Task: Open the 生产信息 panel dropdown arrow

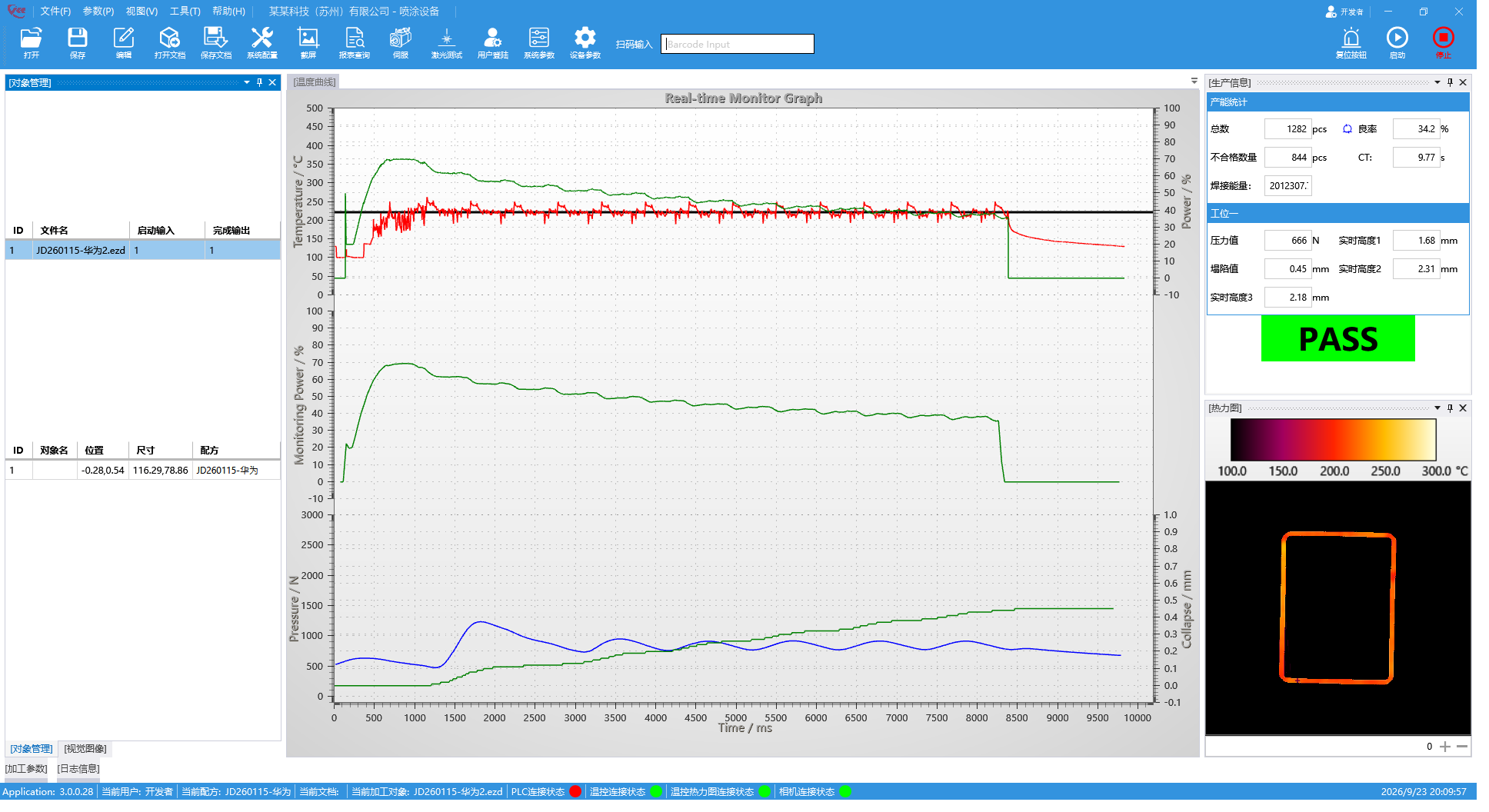Action: click(1437, 82)
